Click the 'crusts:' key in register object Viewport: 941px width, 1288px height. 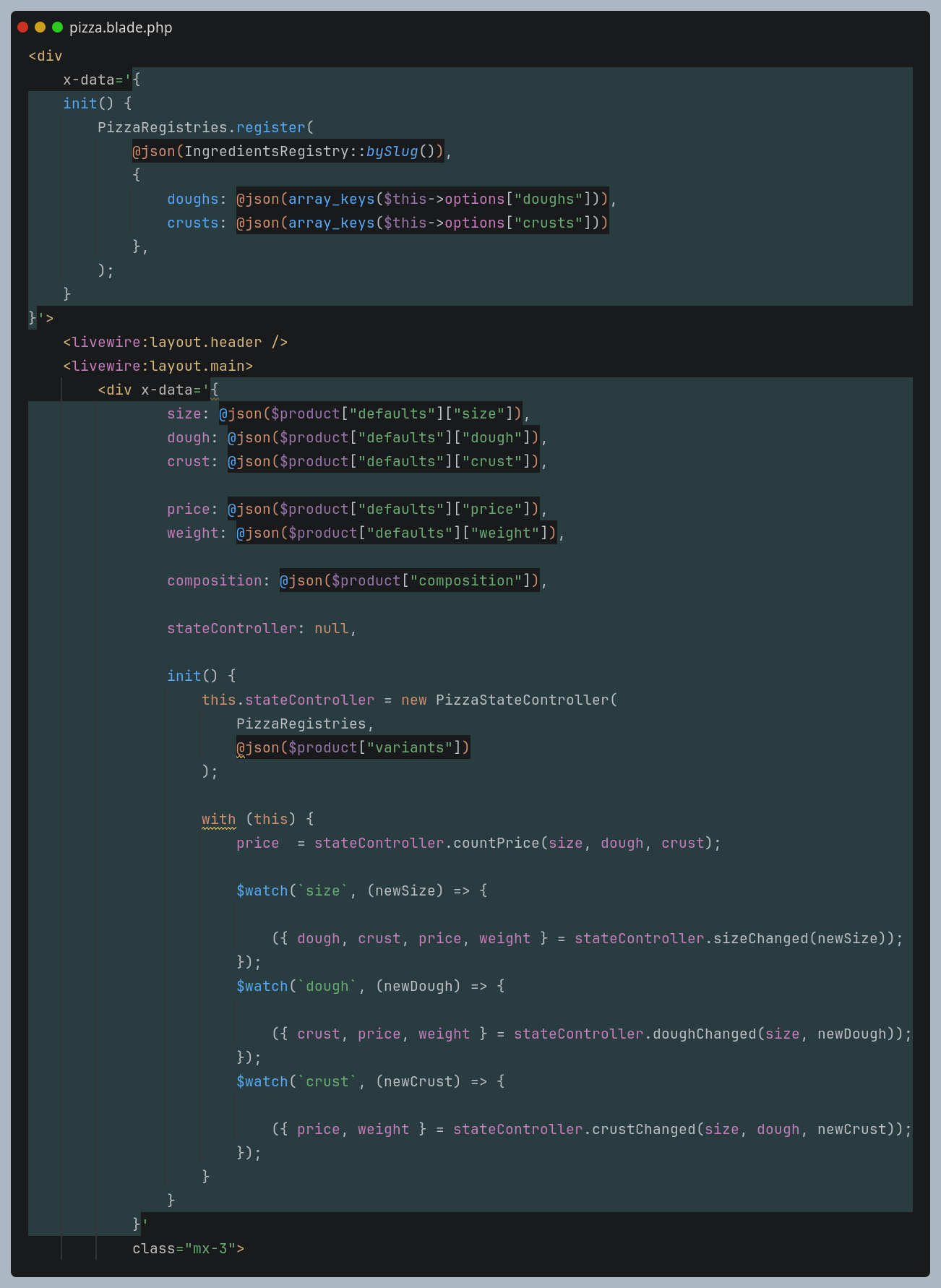pyautogui.click(x=197, y=223)
